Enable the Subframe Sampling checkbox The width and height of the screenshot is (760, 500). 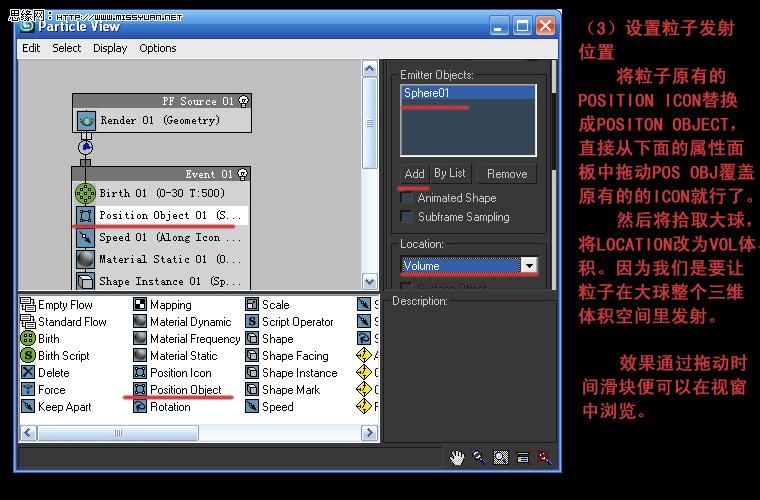[406, 217]
